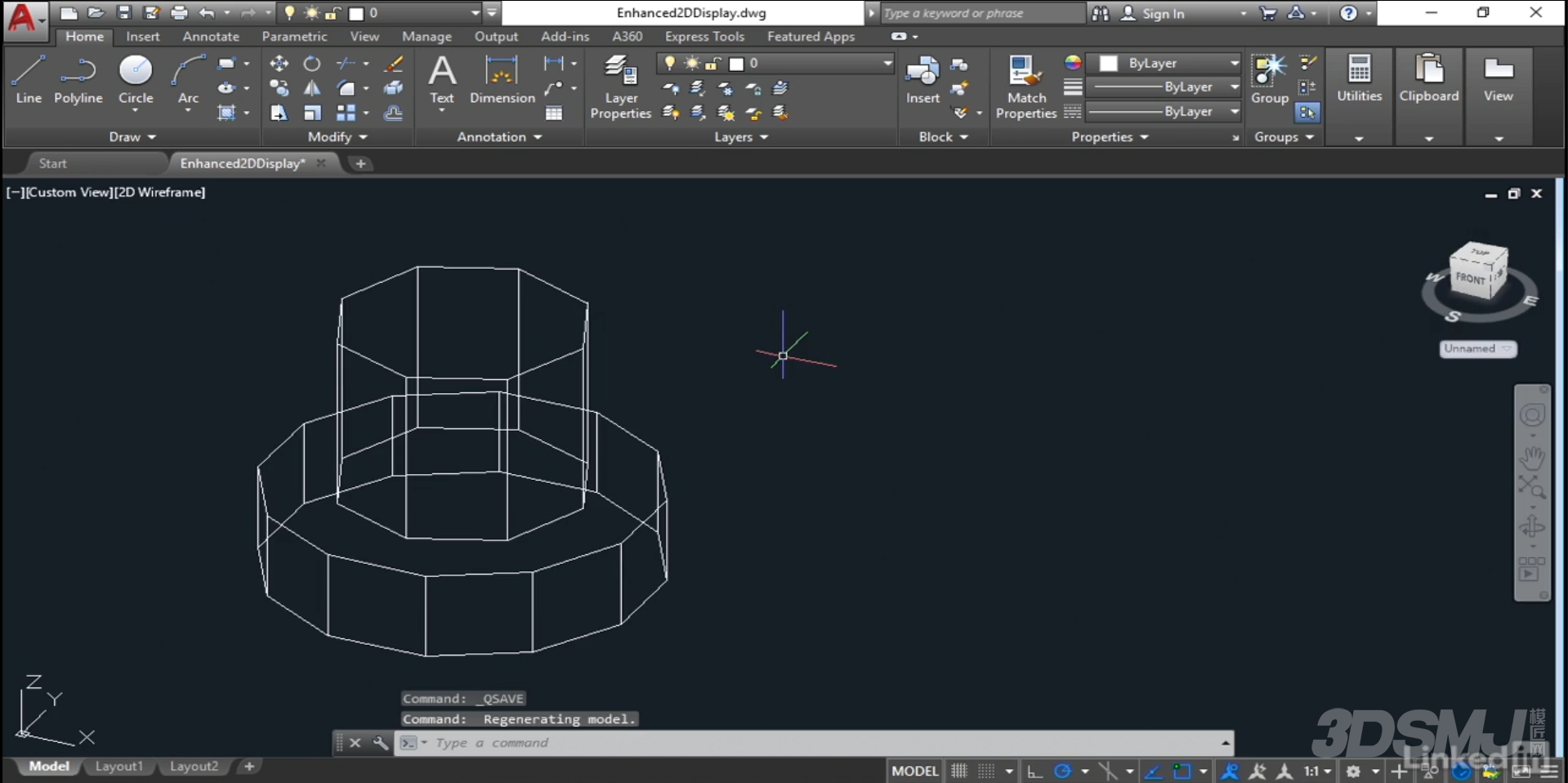This screenshot has width=1568, height=783.
Task: Click the Rotate tool icon
Action: point(312,63)
